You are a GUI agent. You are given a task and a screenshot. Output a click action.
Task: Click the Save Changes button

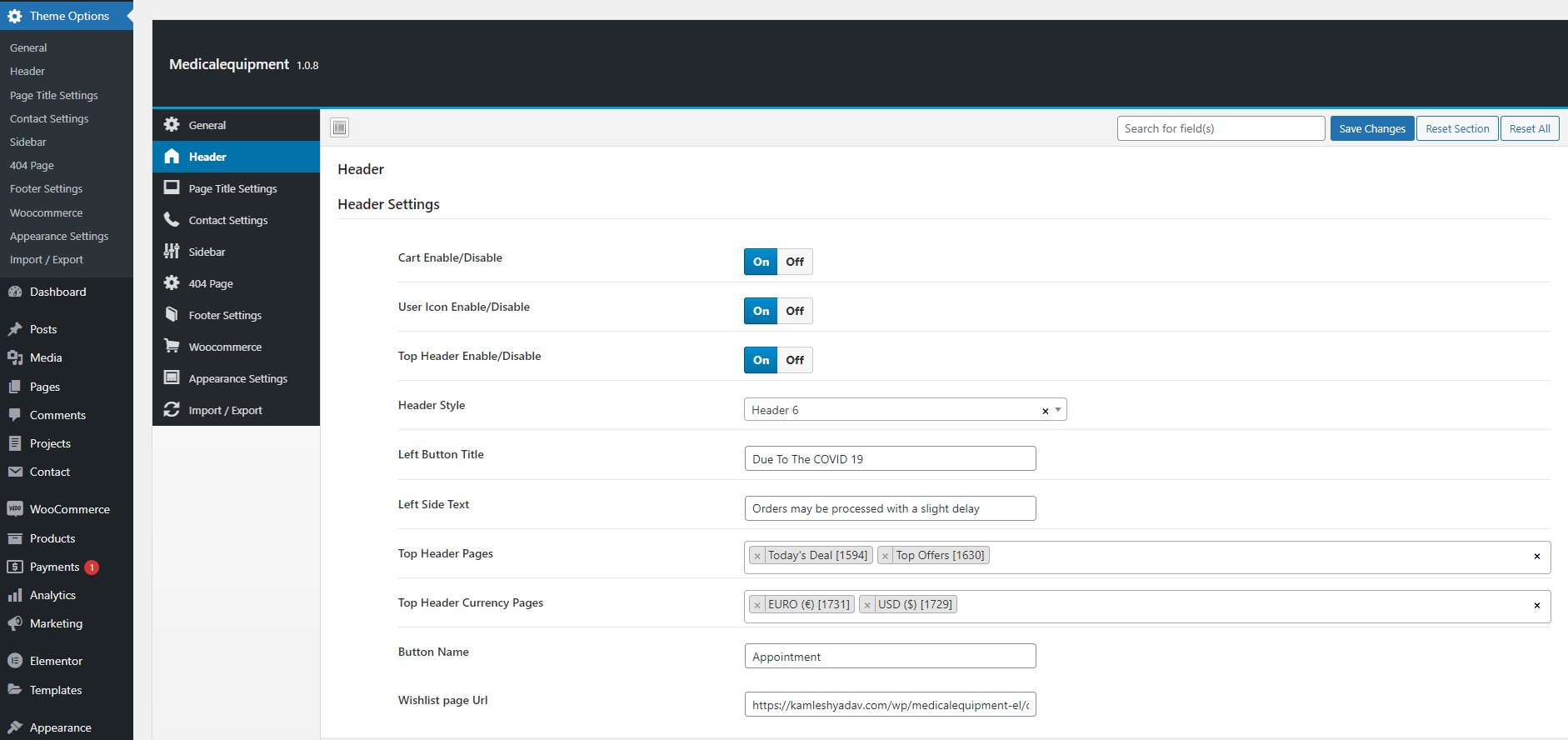[x=1371, y=128]
